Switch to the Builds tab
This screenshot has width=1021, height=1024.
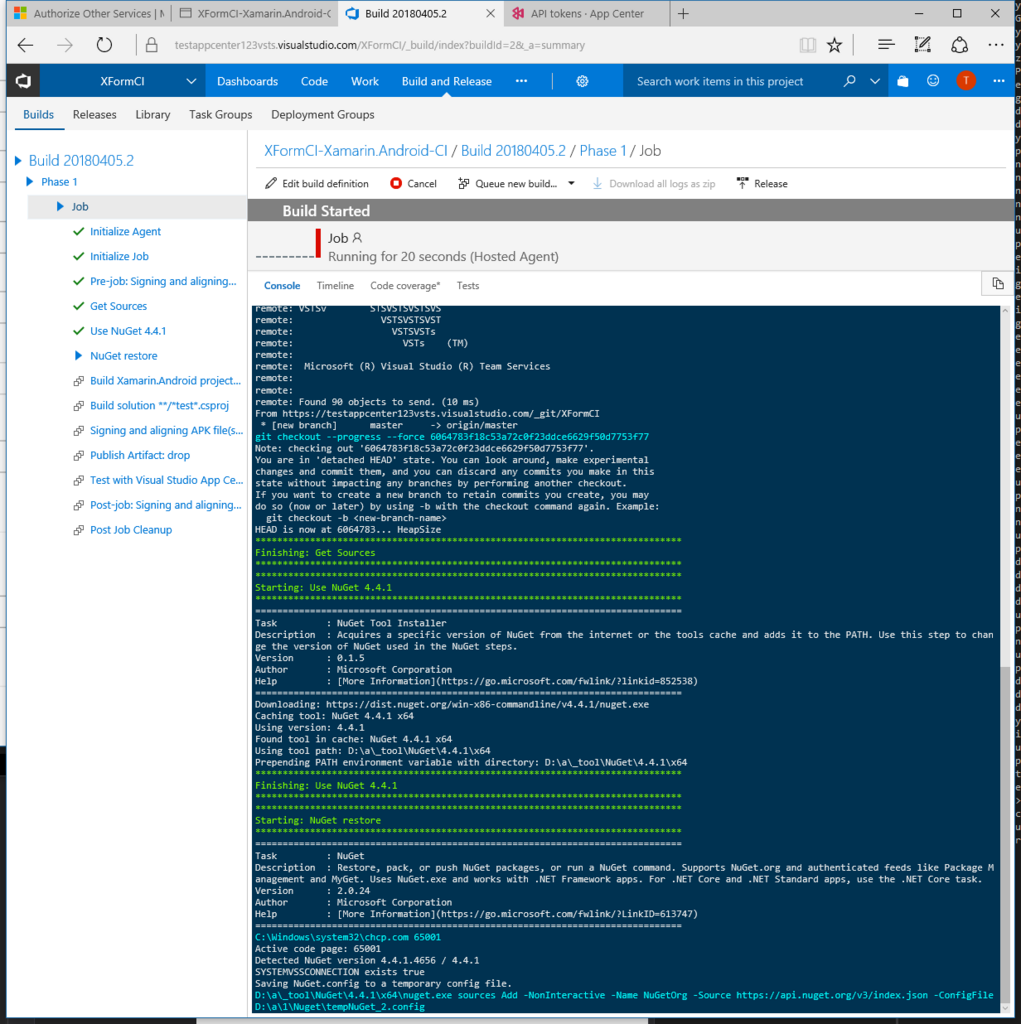[x=39, y=114]
